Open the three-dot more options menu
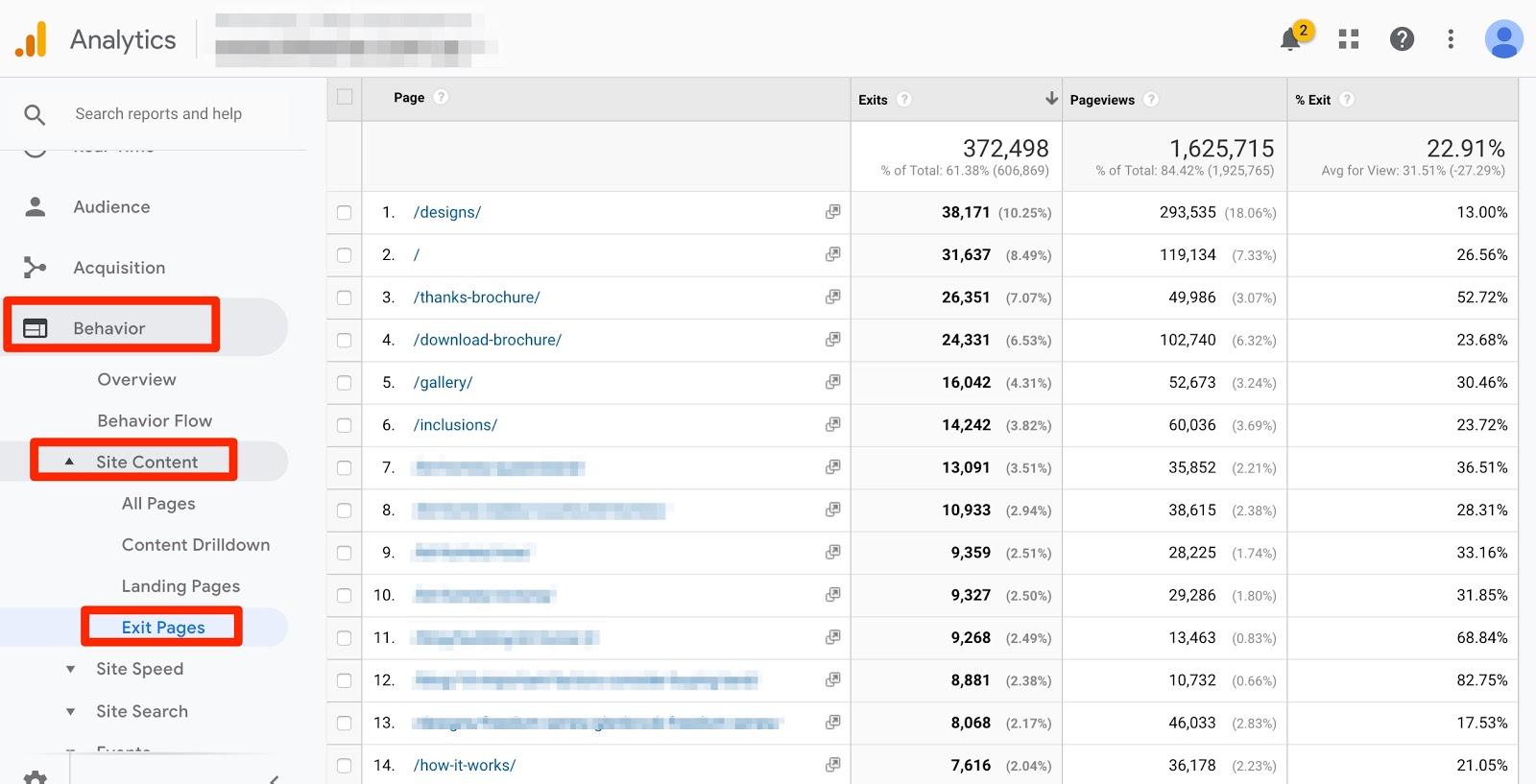 point(1451,39)
